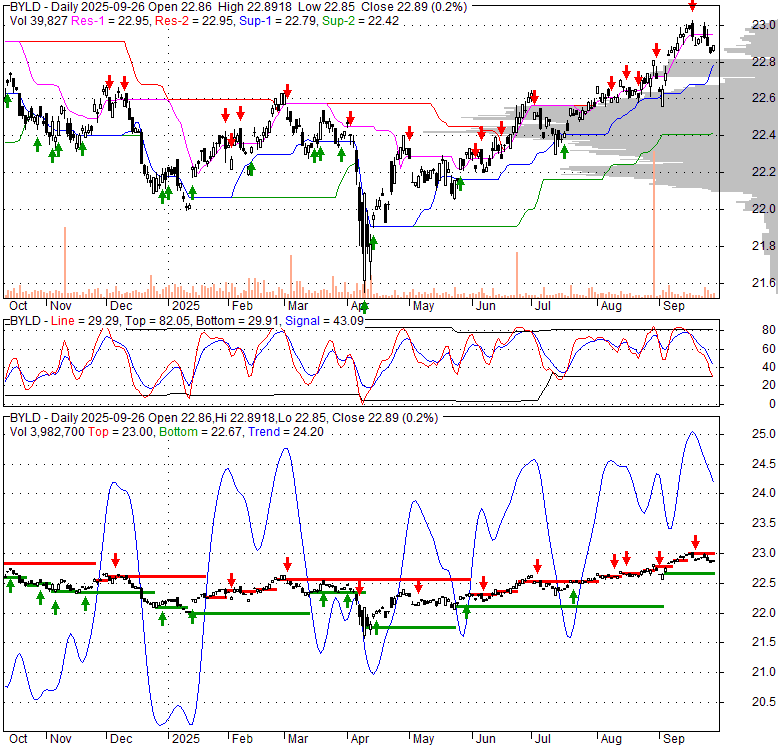Click the 24.5 label on bottom chart axis

click(763, 464)
